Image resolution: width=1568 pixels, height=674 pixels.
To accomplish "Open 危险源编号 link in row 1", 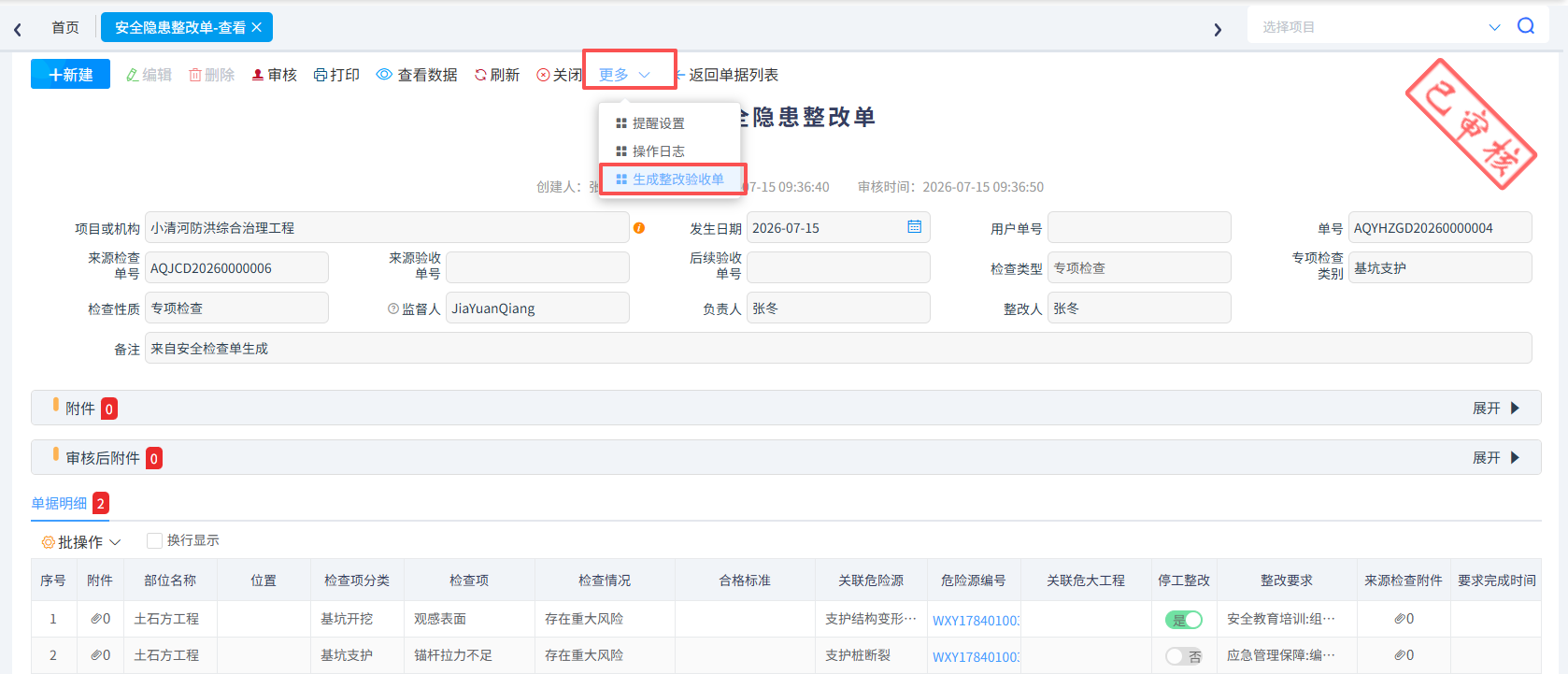I will (976, 621).
